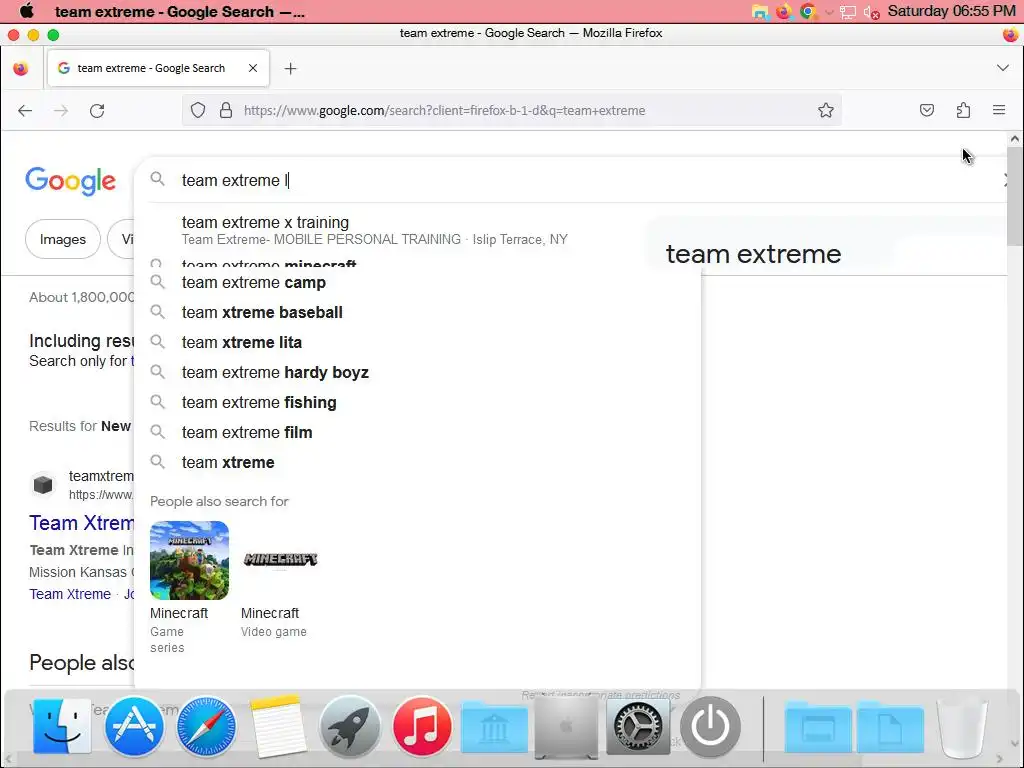Screen dimensions: 1024x768
Task: Choose suggestion team extreme hardy boyz
Action: point(418,372)
